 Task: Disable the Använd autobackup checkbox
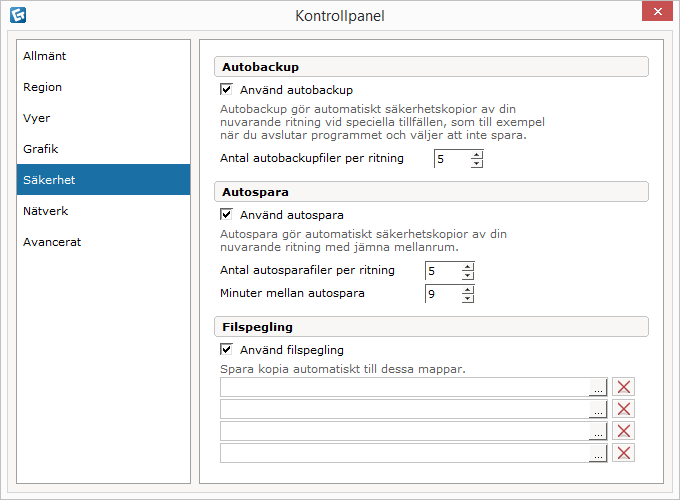click(x=226, y=89)
